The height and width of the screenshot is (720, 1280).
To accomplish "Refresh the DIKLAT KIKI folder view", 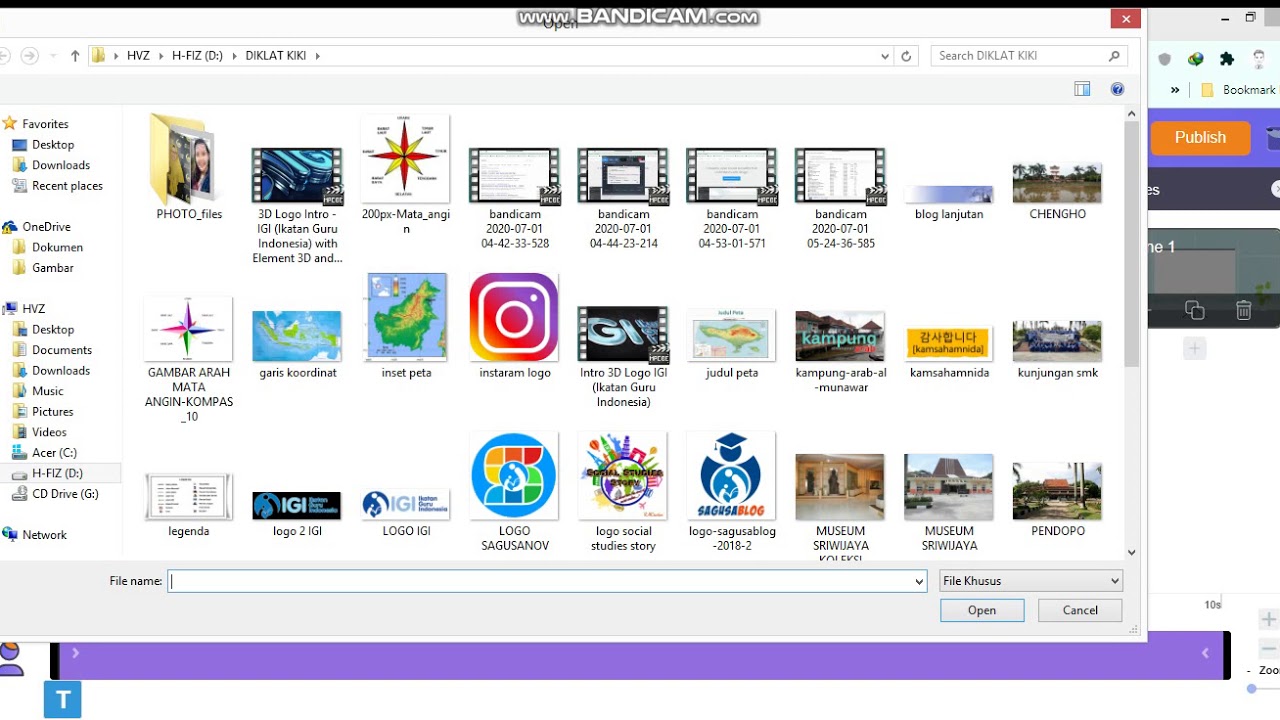I will pyautogui.click(x=906, y=56).
